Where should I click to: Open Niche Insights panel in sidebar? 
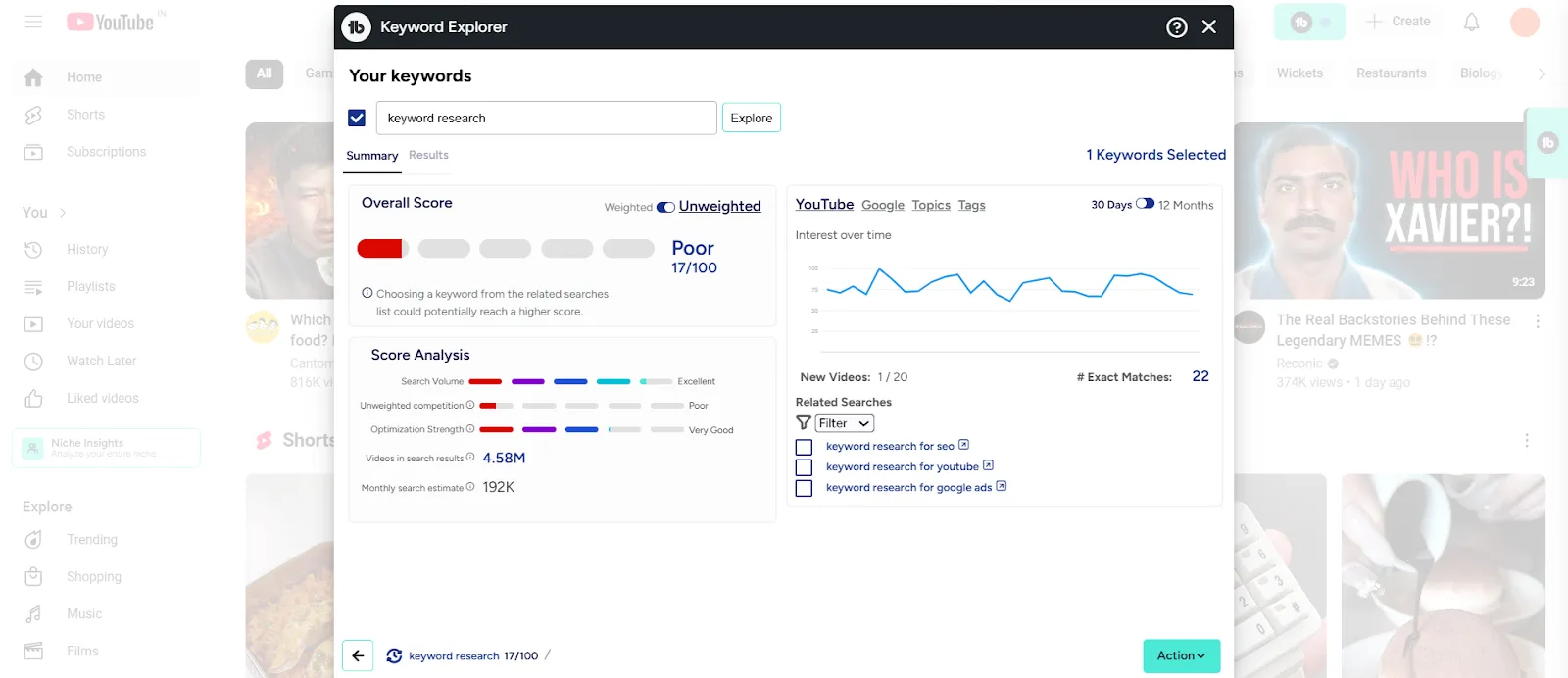click(x=106, y=448)
